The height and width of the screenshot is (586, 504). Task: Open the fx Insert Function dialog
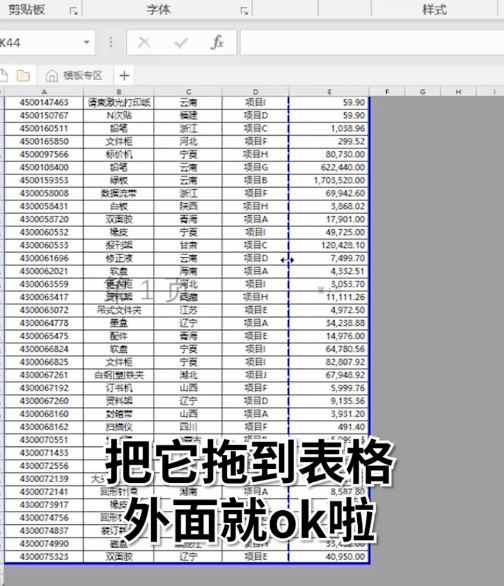tap(217, 43)
